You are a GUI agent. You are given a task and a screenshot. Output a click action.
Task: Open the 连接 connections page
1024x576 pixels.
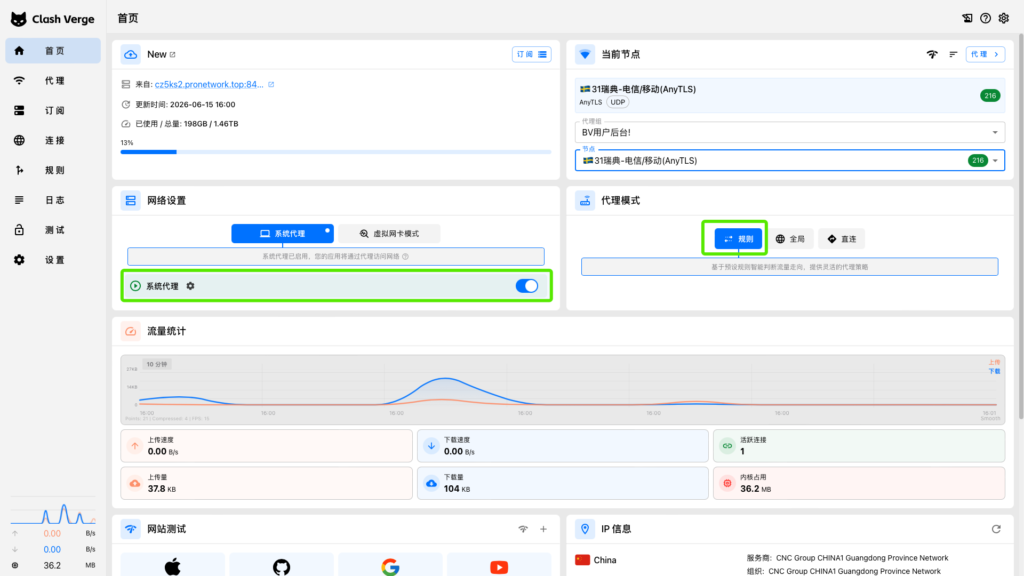pyautogui.click(x=53, y=140)
